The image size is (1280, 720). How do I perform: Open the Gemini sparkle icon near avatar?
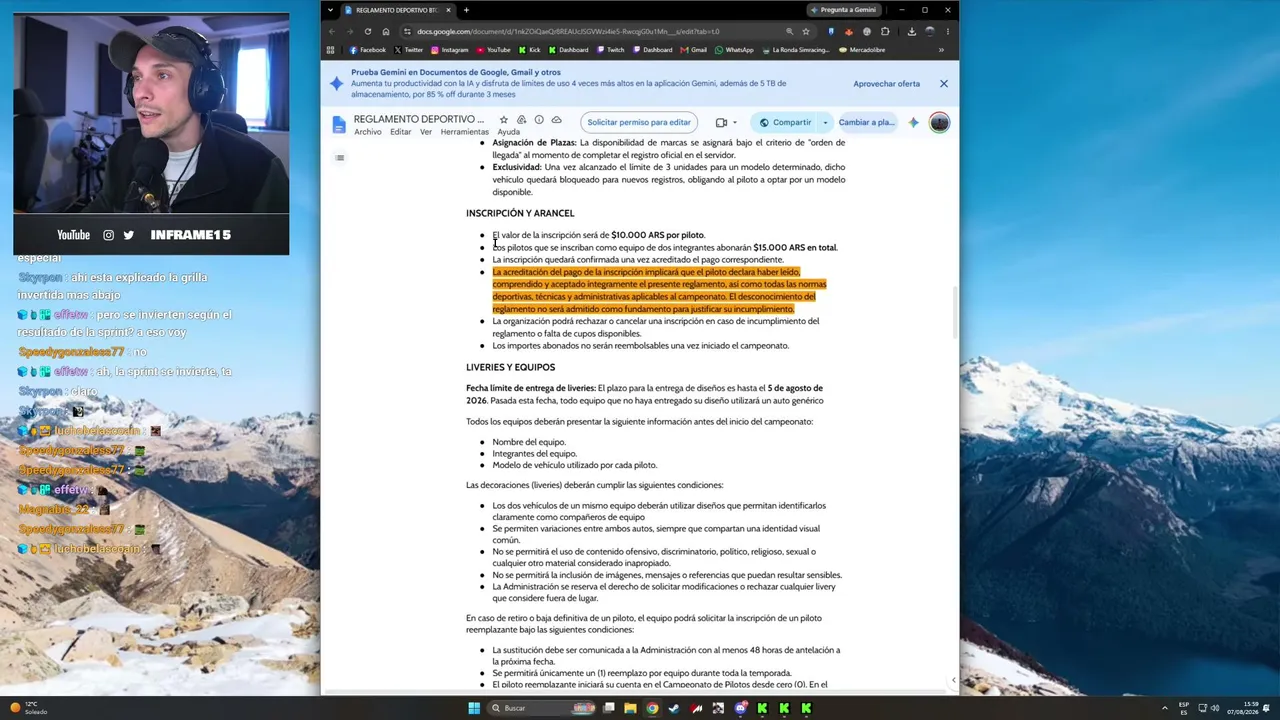[x=913, y=123]
